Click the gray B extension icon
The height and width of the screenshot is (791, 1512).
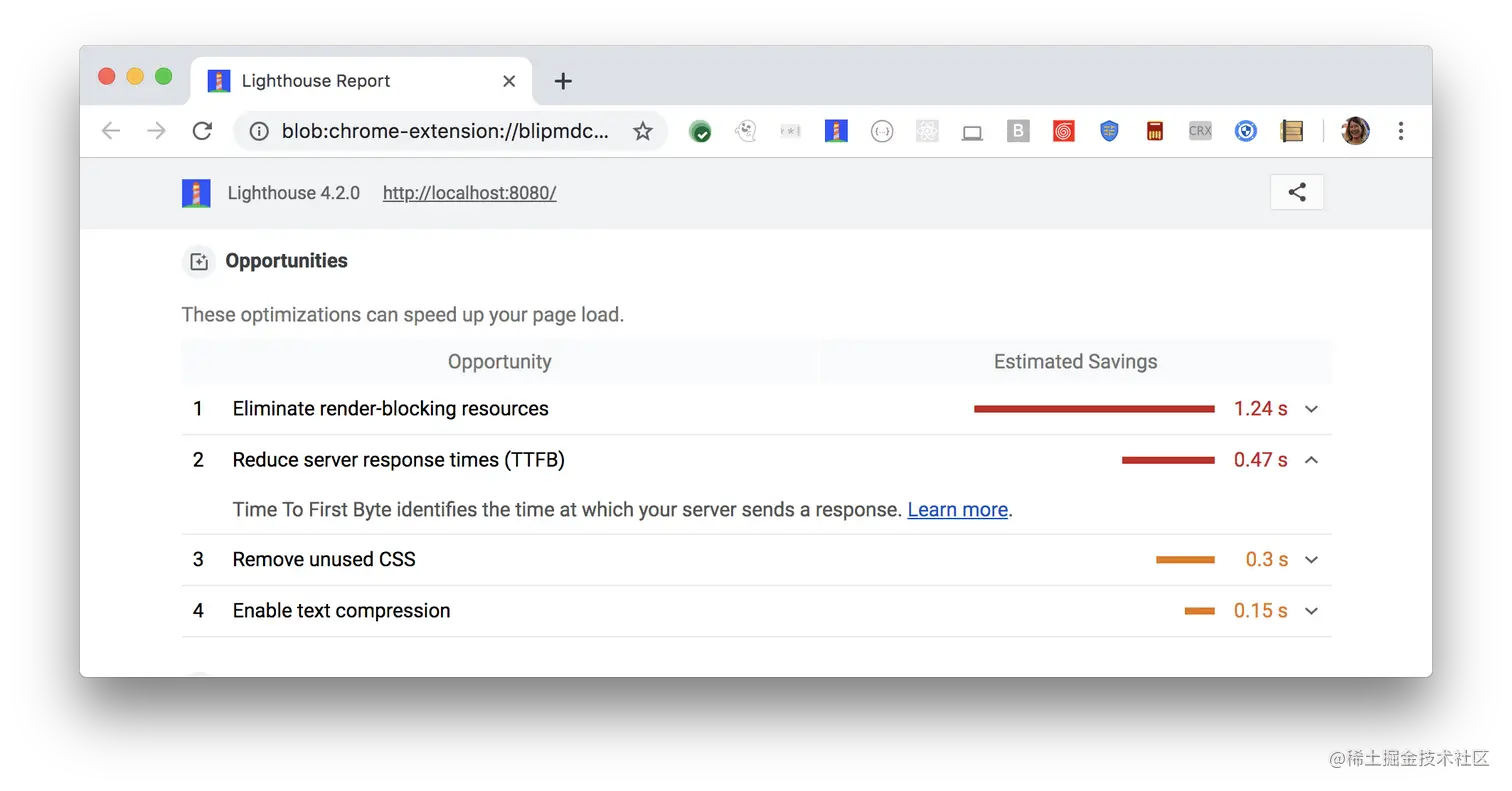[1018, 131]
